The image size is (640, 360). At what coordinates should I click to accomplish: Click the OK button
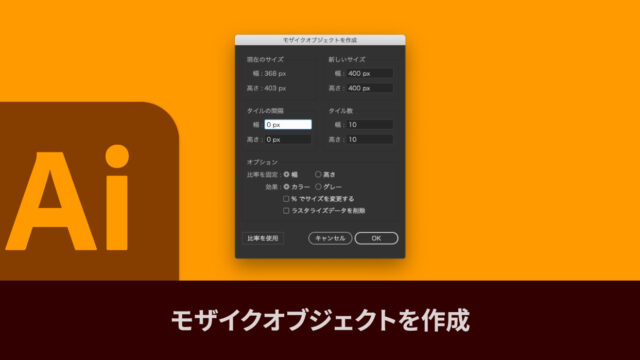376,238
